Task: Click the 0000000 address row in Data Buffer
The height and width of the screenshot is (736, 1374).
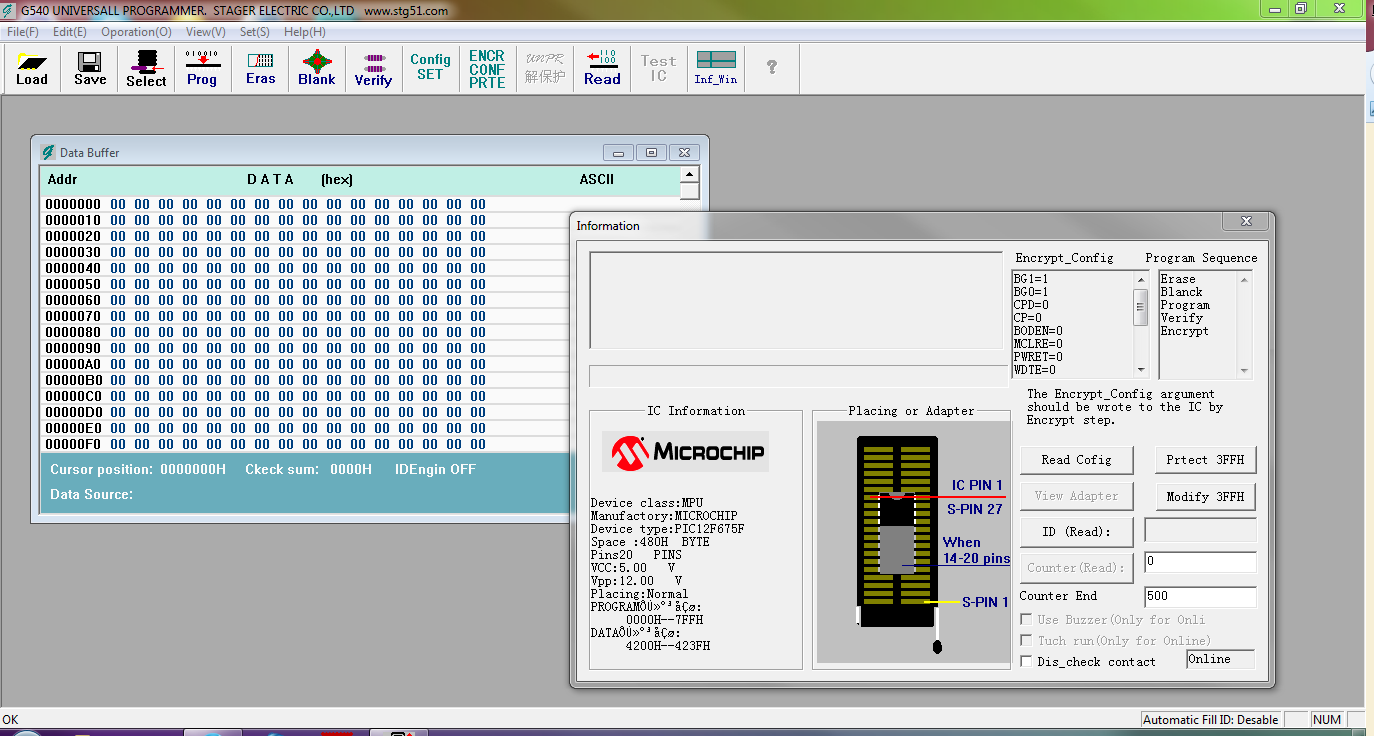Action: pyautogui.click(x=265, y=204)
